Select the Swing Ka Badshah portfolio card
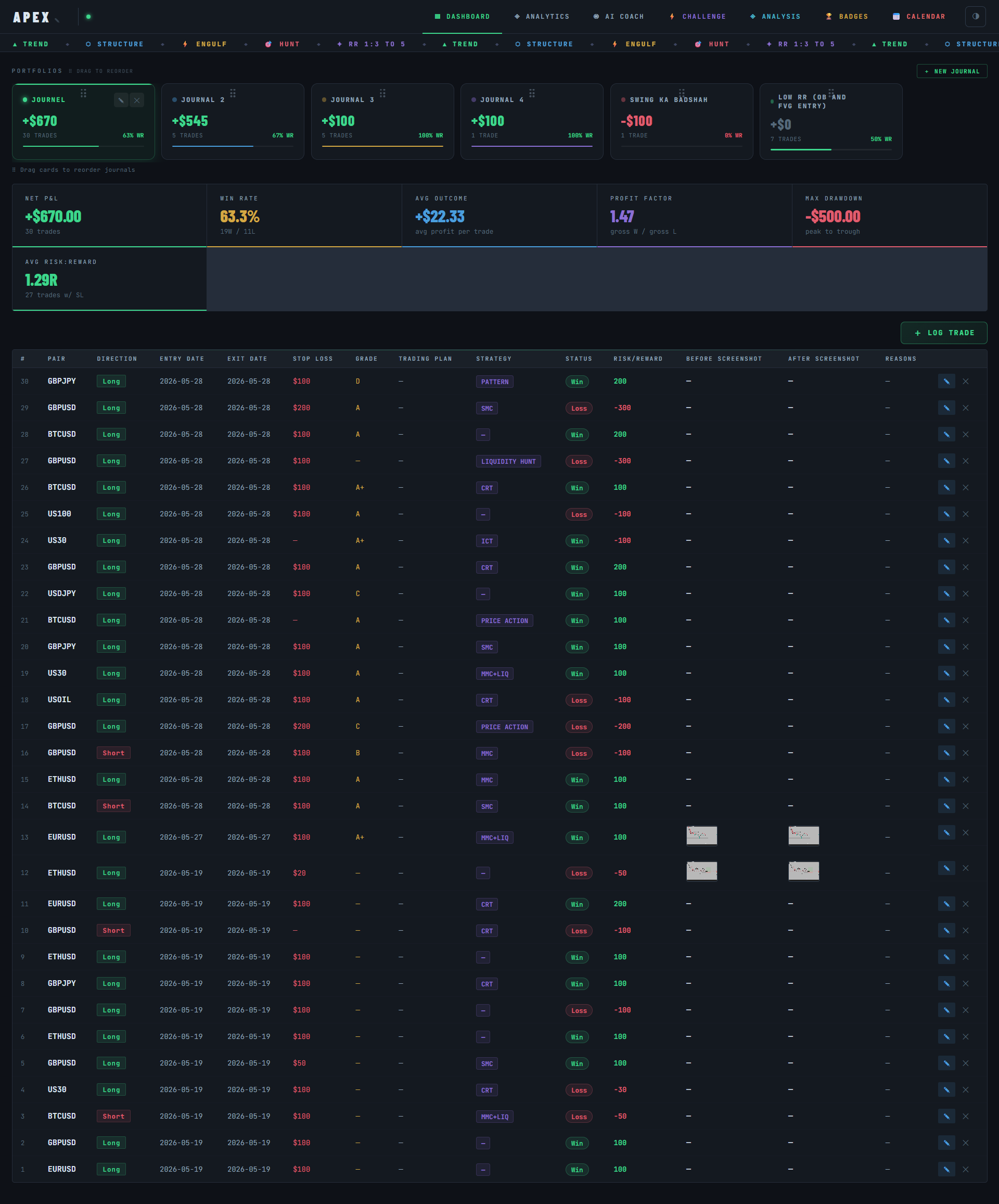Viewport: 999px width, 1204px height. 682,122
